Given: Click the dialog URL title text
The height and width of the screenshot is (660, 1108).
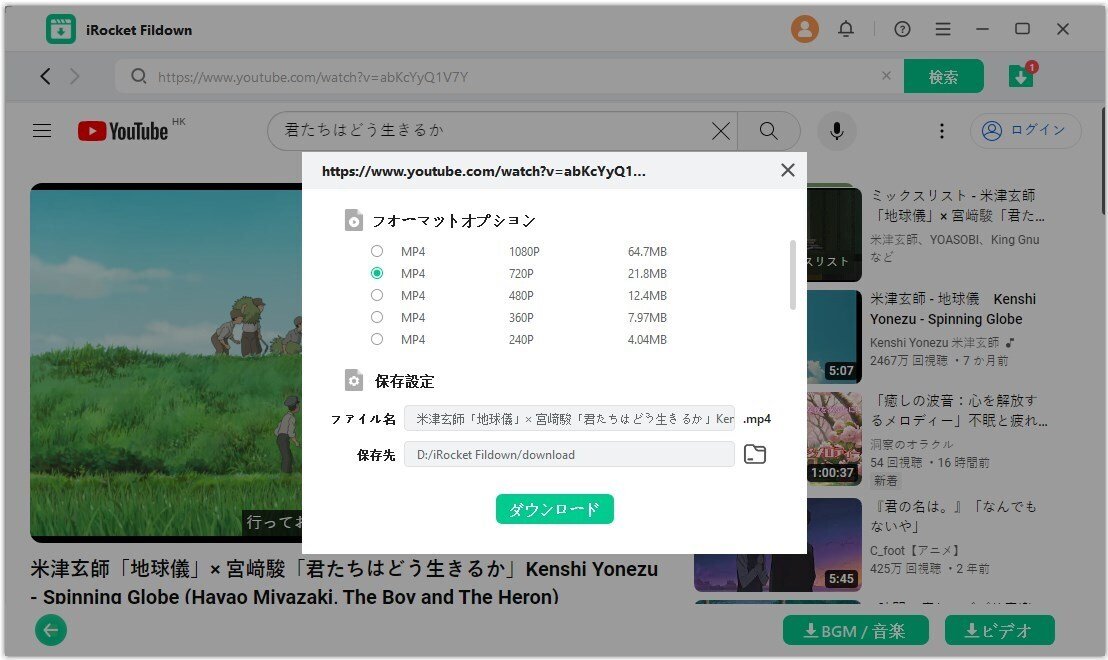Looking at the screenshot, I should pyautogui.click(x=483, y=171).
